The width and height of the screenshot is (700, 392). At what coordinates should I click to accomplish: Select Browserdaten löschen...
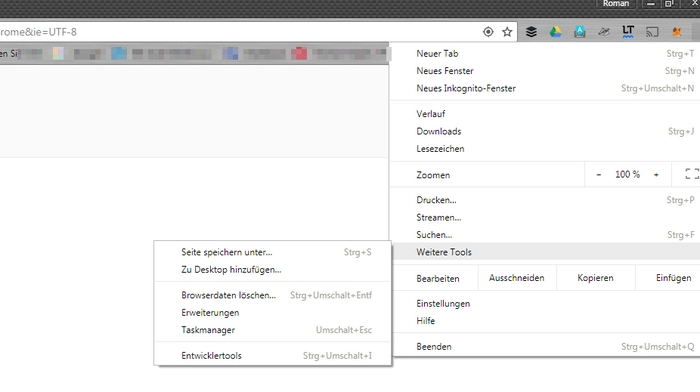click(x=272, y=295)
